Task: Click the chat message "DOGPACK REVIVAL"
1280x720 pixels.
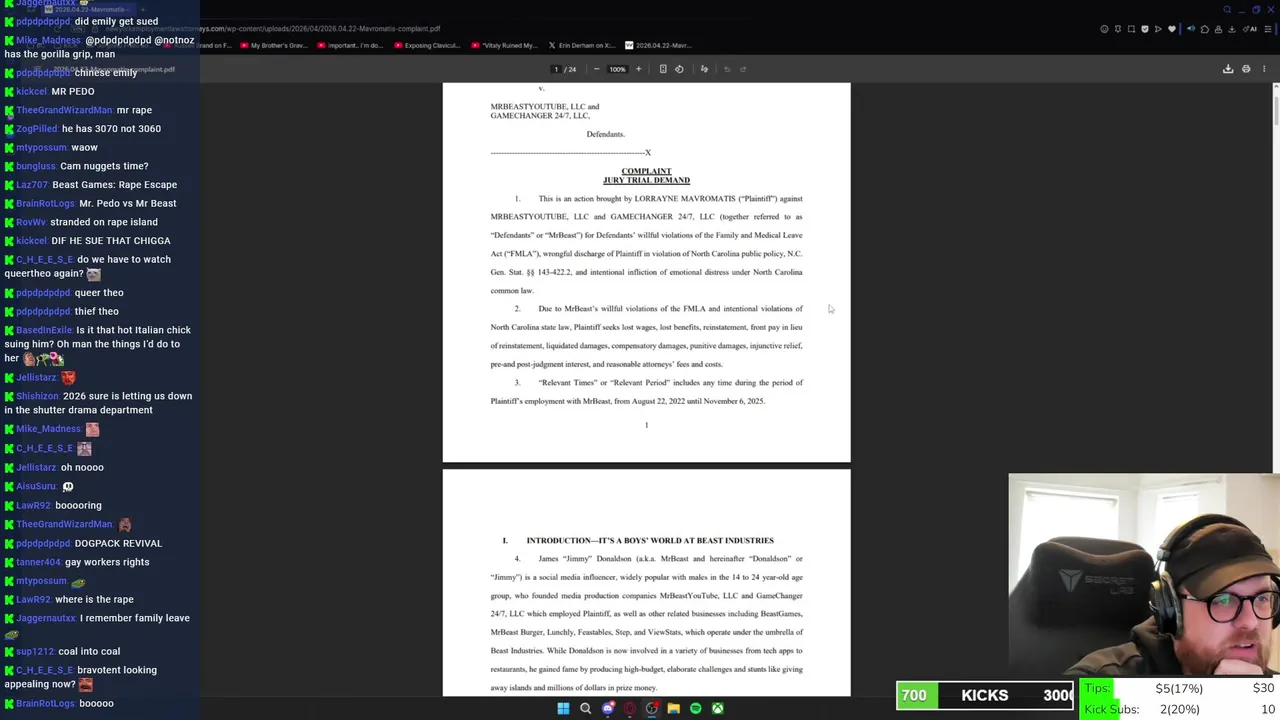Action: click(x=118, y=543)
